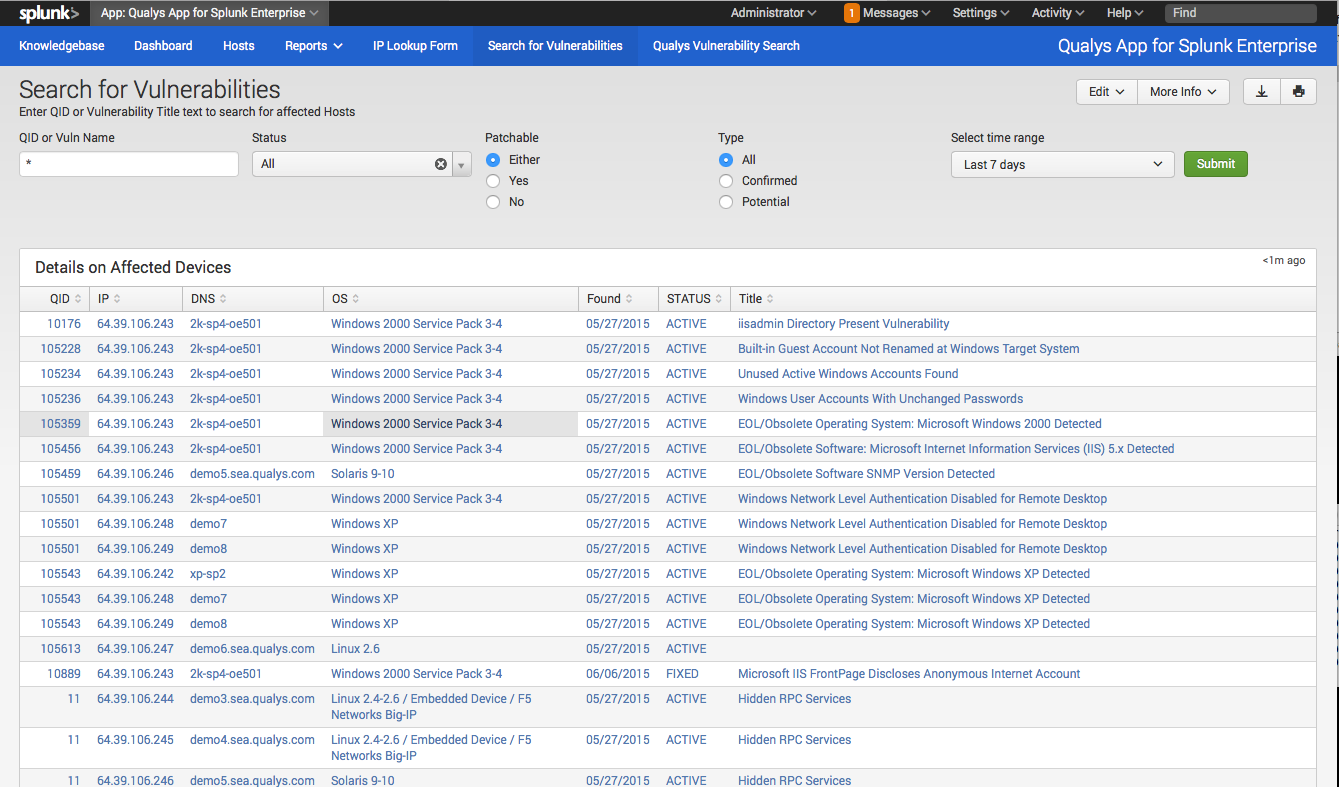1339x787 pixels.
Task: Open the App: Qualys App for Splunk Enterprise dropdown
Action: (x=209, y=13)
